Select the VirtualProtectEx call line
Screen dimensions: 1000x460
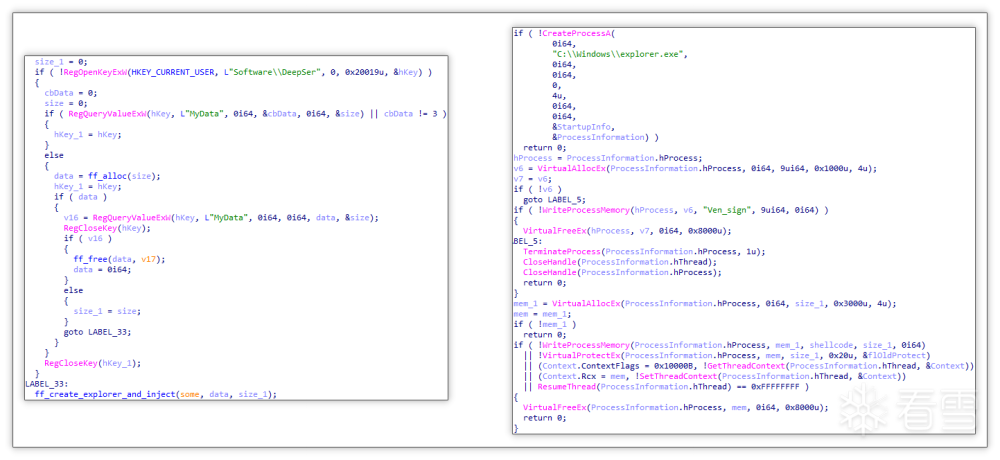[727, 355]
